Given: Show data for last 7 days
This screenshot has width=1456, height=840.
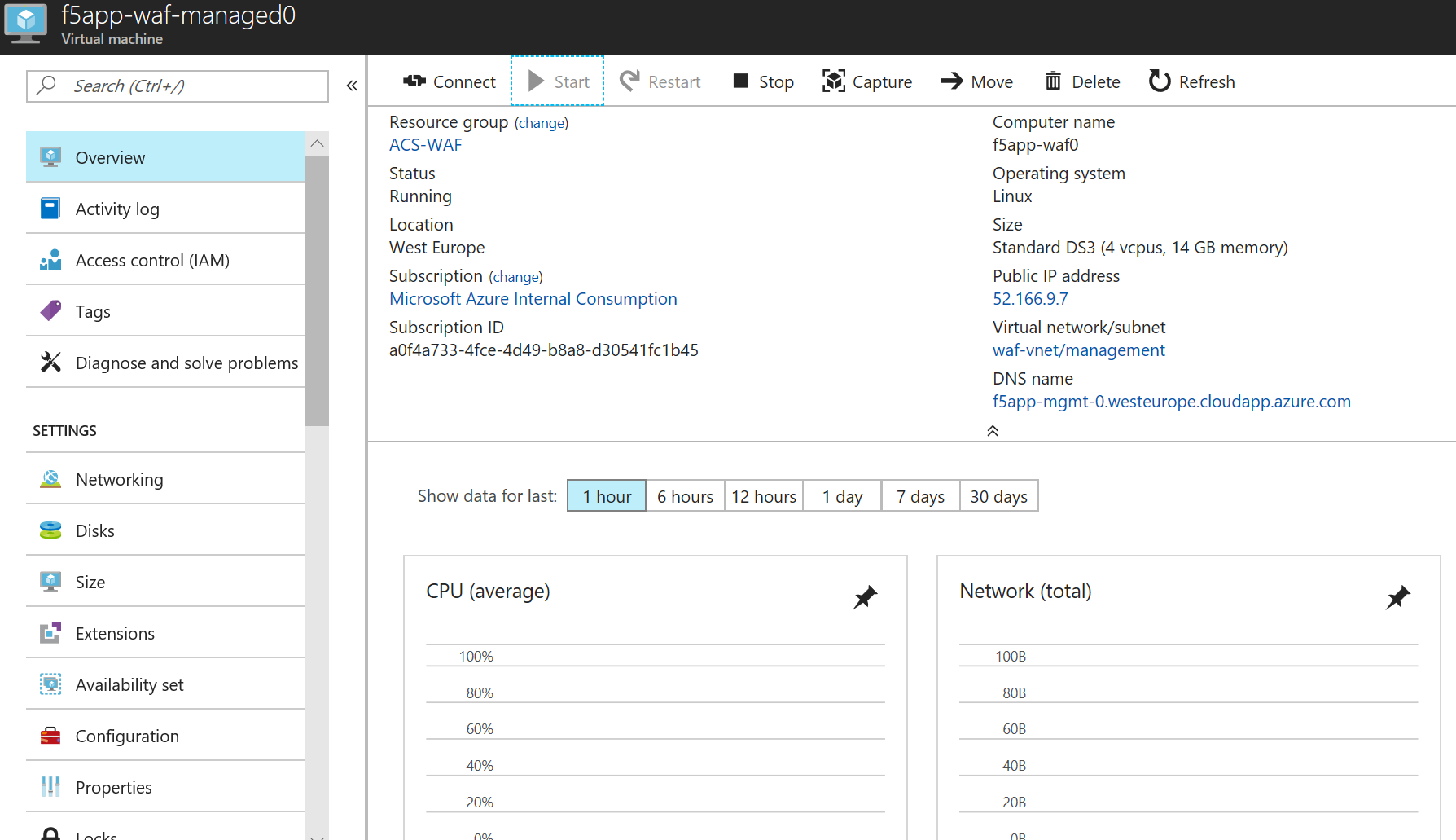Looking at the screenshot, I should (920, 496).
